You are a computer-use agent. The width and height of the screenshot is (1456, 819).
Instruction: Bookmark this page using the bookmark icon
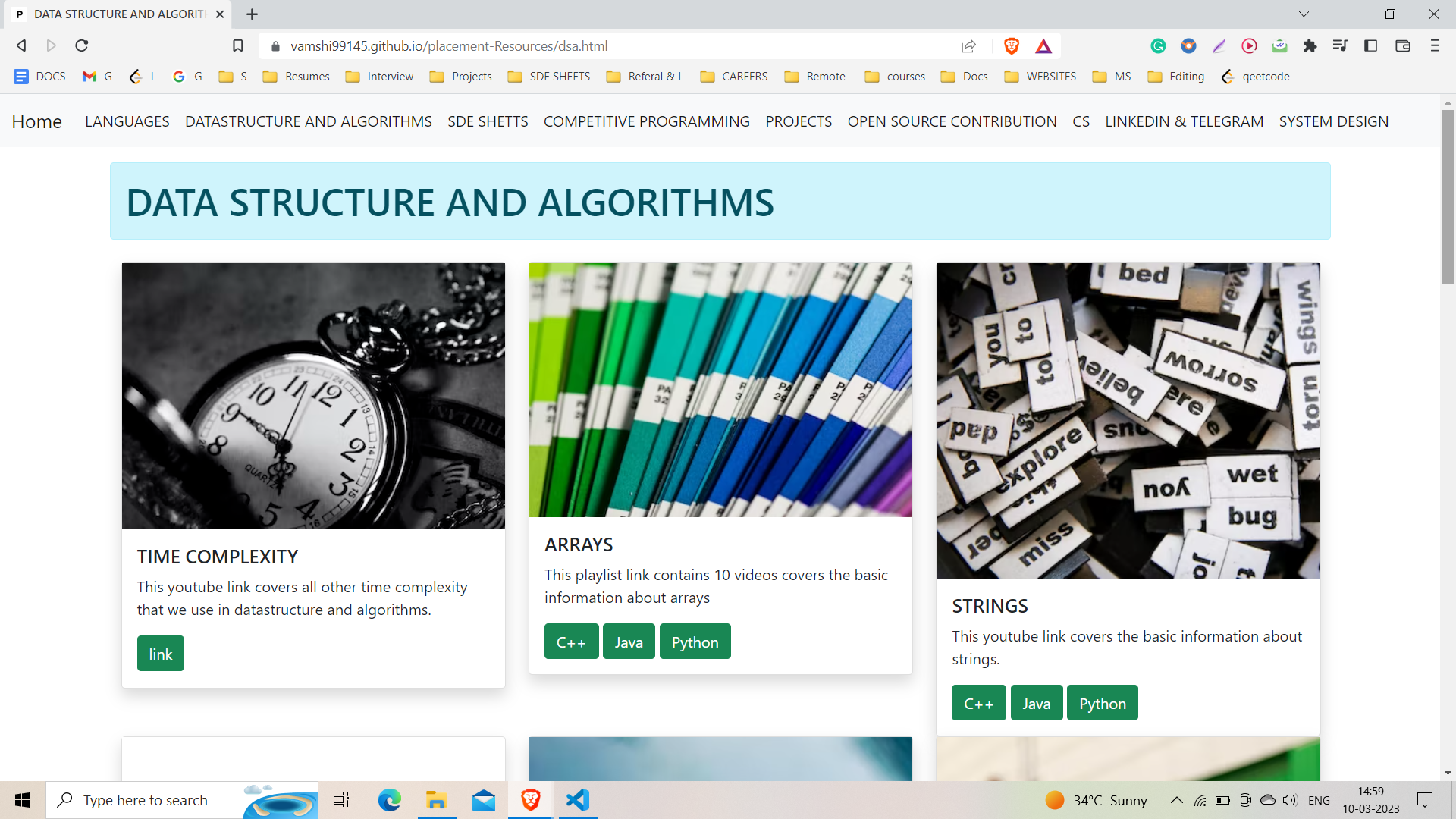pyautogui.click(x=237, y=45)
